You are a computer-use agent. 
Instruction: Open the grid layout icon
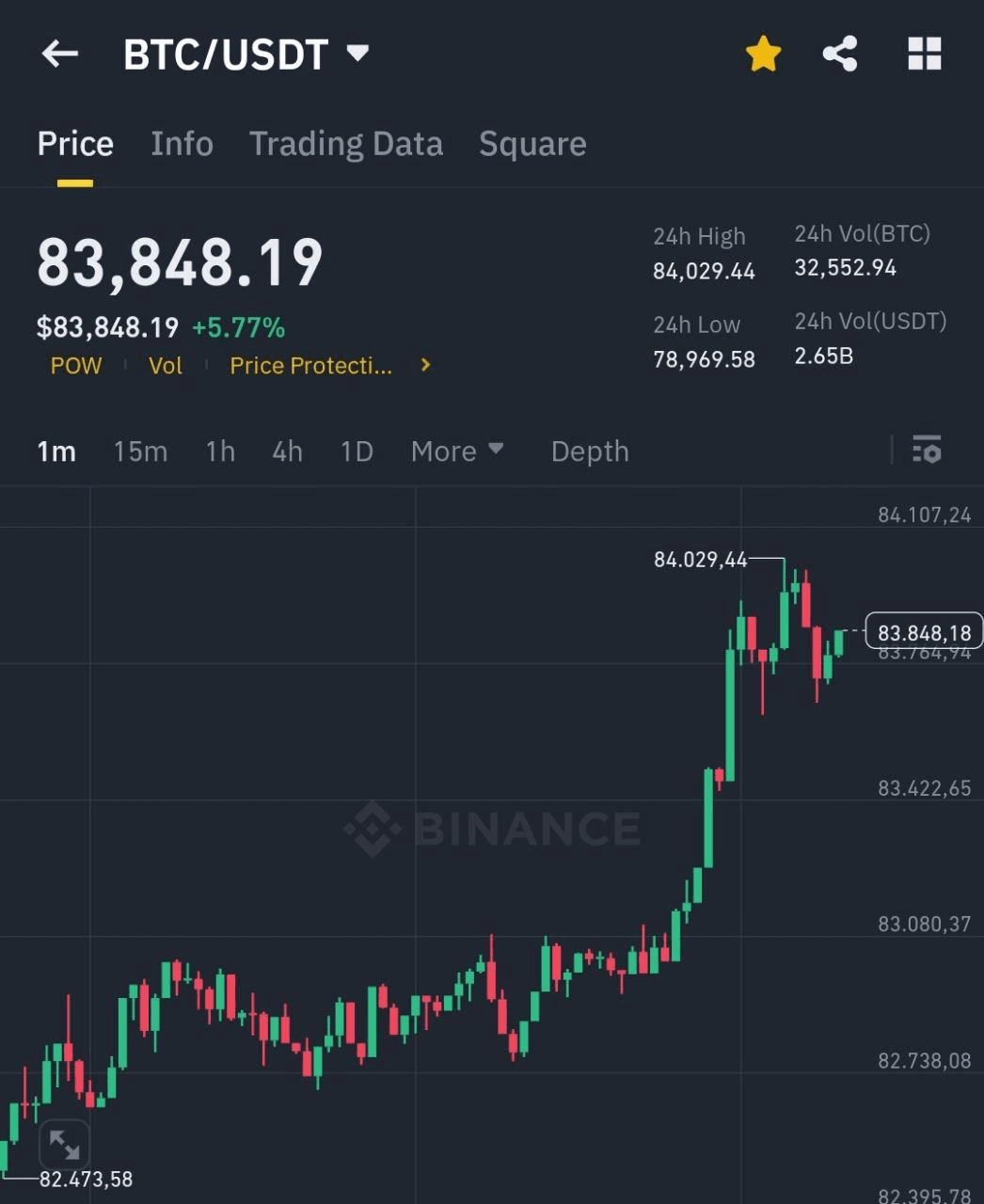pyautogui.click(x=924, y=54)
